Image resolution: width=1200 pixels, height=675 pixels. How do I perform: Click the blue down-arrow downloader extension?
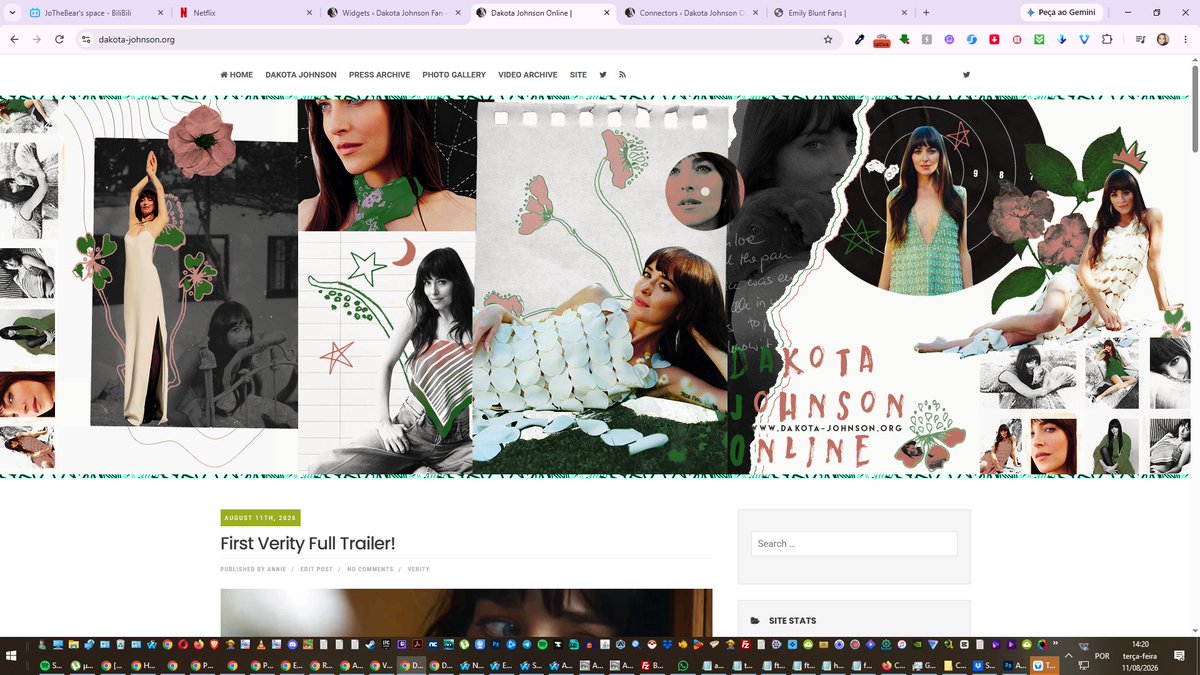(x=1062, y=39)
